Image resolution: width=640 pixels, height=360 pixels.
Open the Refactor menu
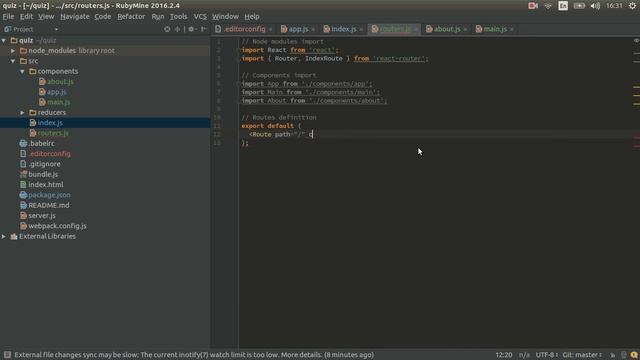(131, 17)
